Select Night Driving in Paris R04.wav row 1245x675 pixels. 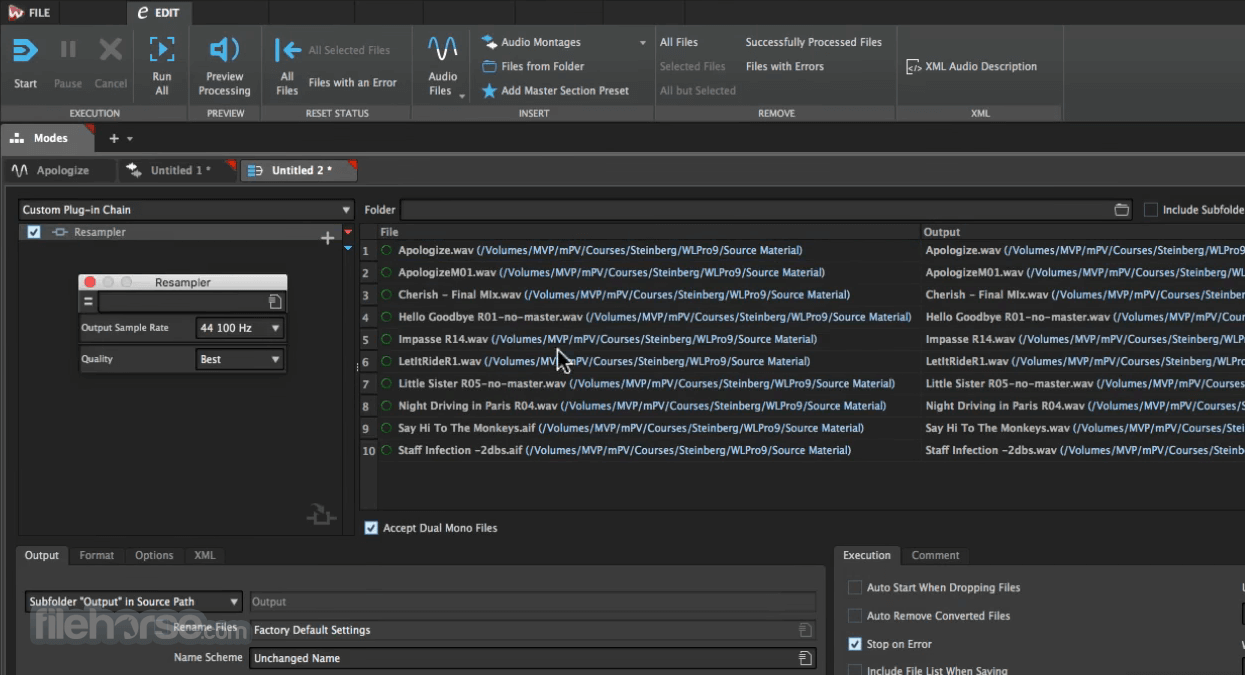point(640,406)
